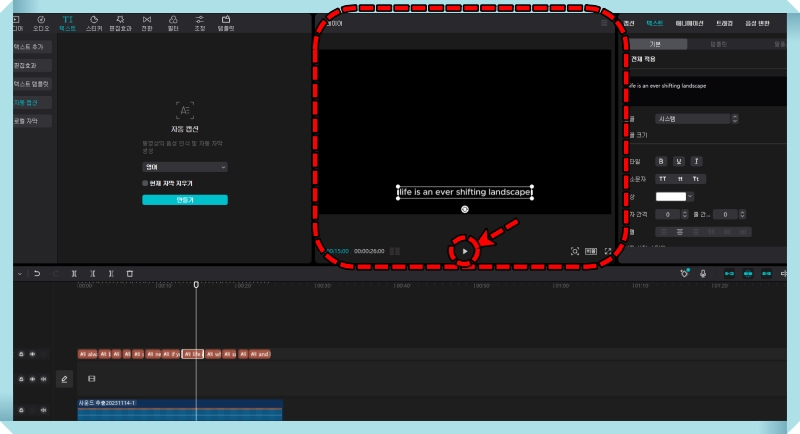
Task: Select 텍스트 템플릿 in the left sidebar
Action: [32, 84]
